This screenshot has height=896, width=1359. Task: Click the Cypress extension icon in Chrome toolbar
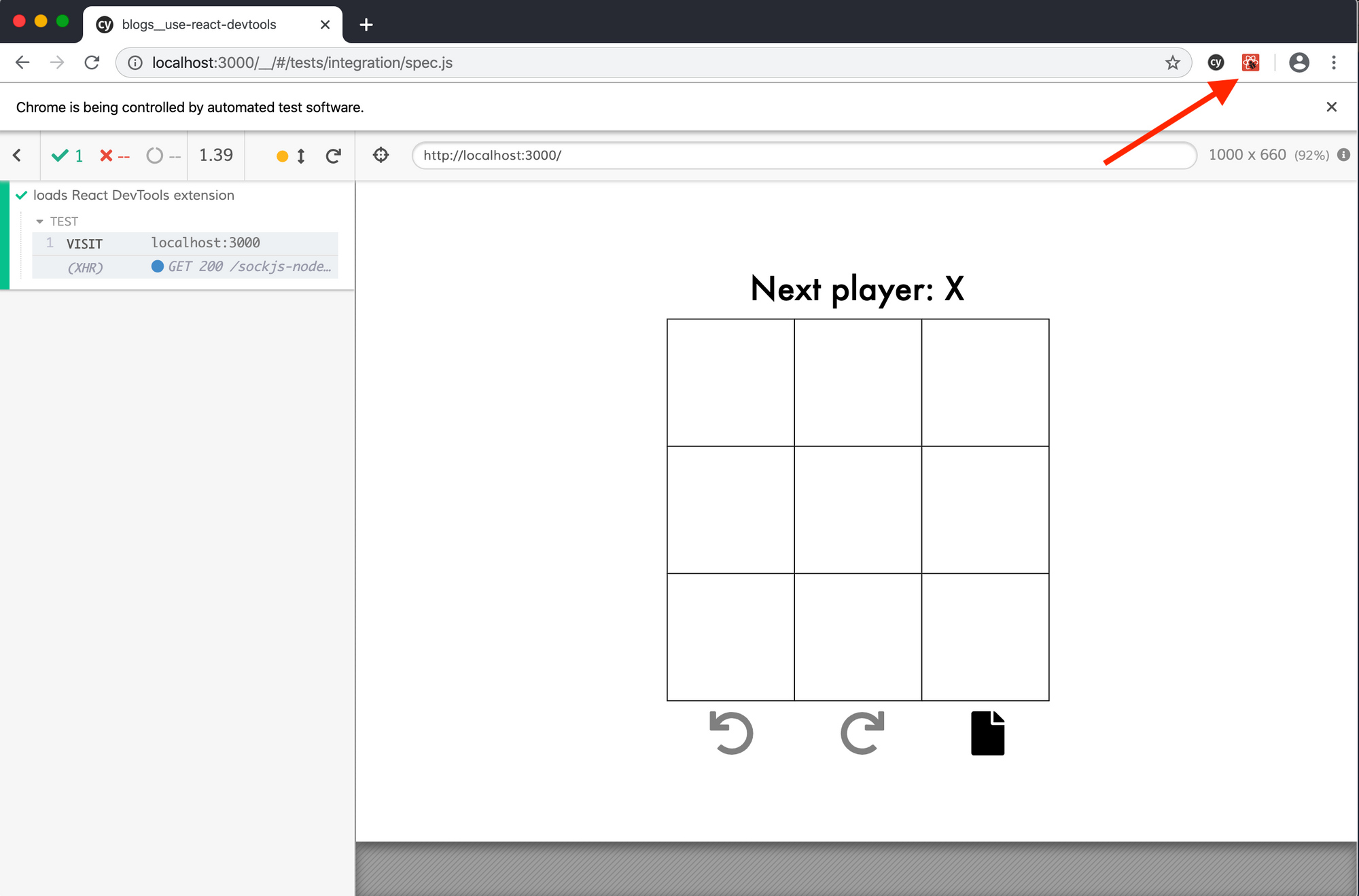(1216, 62)
